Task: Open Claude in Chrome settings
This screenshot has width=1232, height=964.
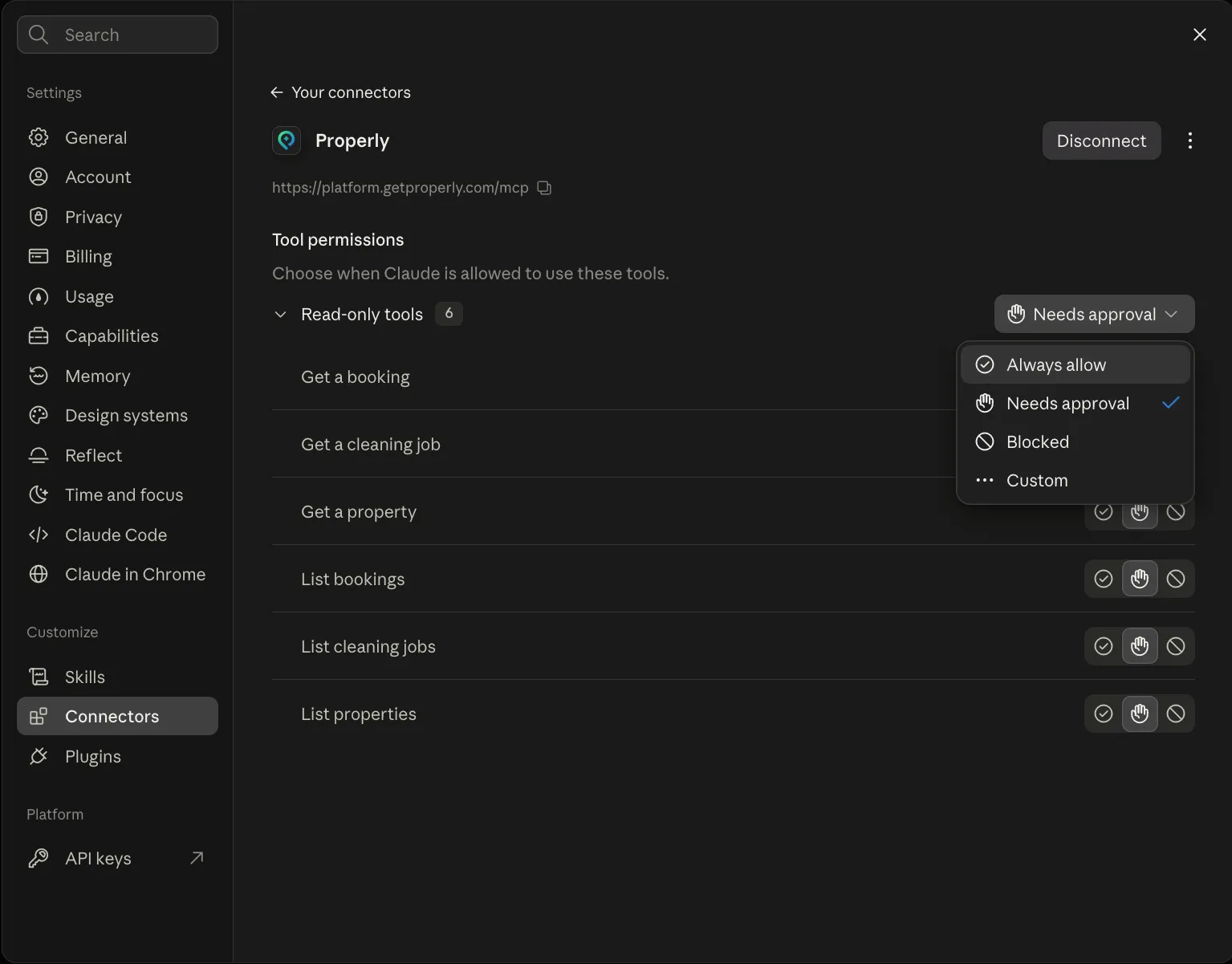Action: [117, 575]
